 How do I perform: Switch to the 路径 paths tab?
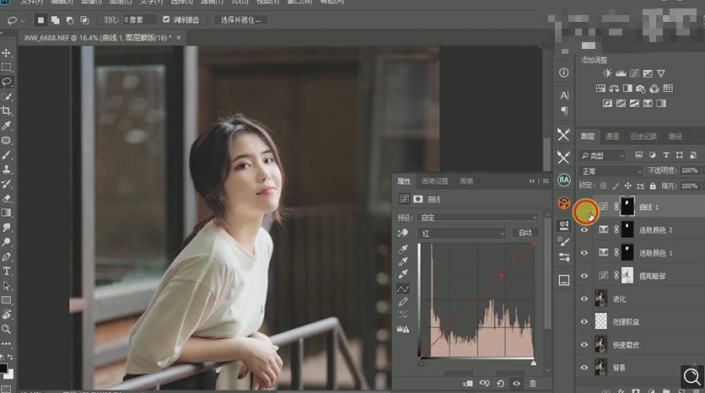pyautogui.click(x=675, y=136)
